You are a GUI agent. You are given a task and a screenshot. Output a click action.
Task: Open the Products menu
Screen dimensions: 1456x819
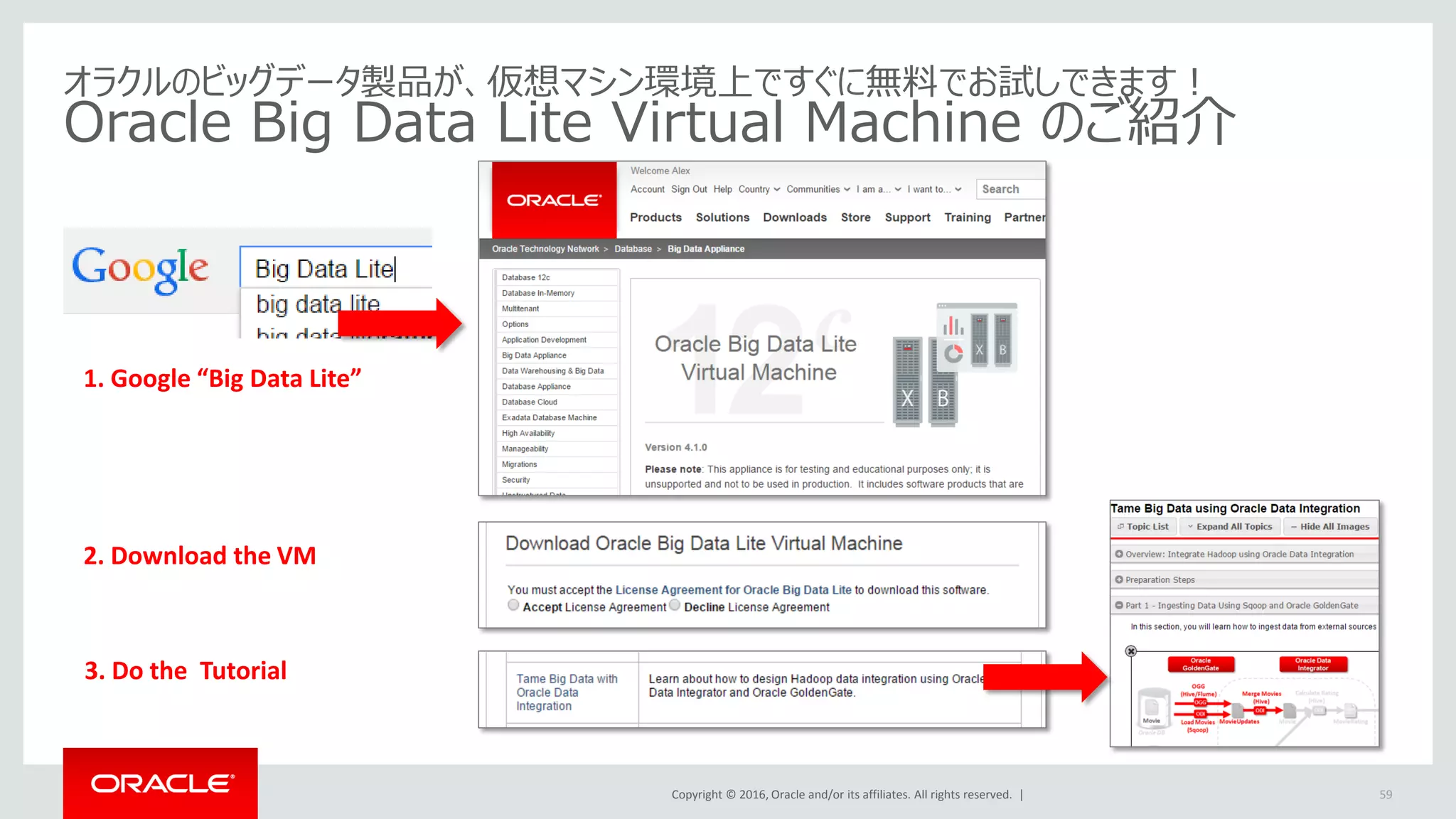click(x=655, y=218)
